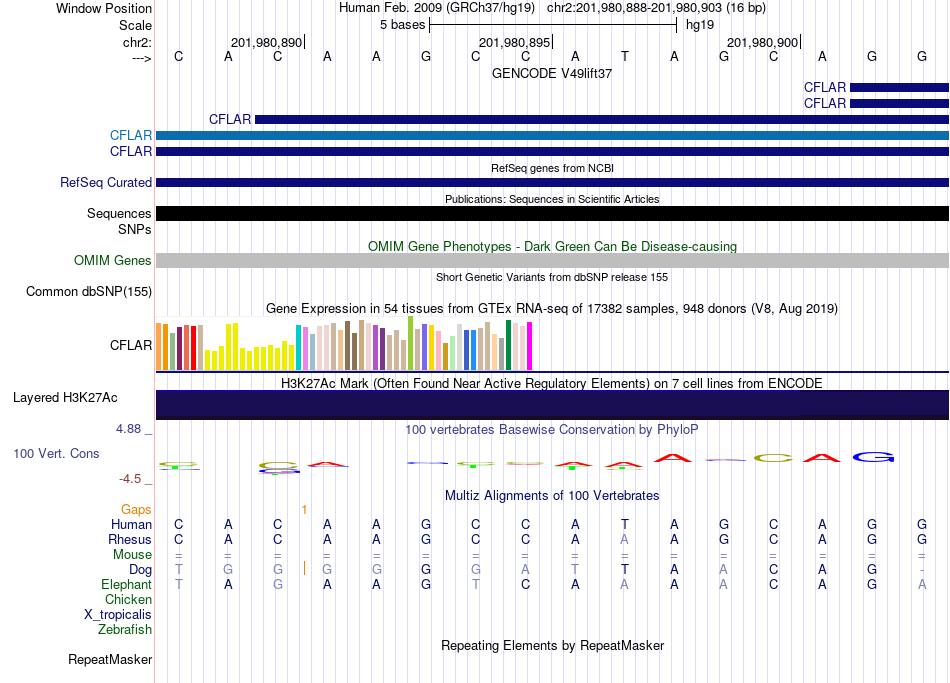Open '100 vertebrates Basewise Conservation by PhyloP' title
Screen dimensions: 950x683
[552, 430]
